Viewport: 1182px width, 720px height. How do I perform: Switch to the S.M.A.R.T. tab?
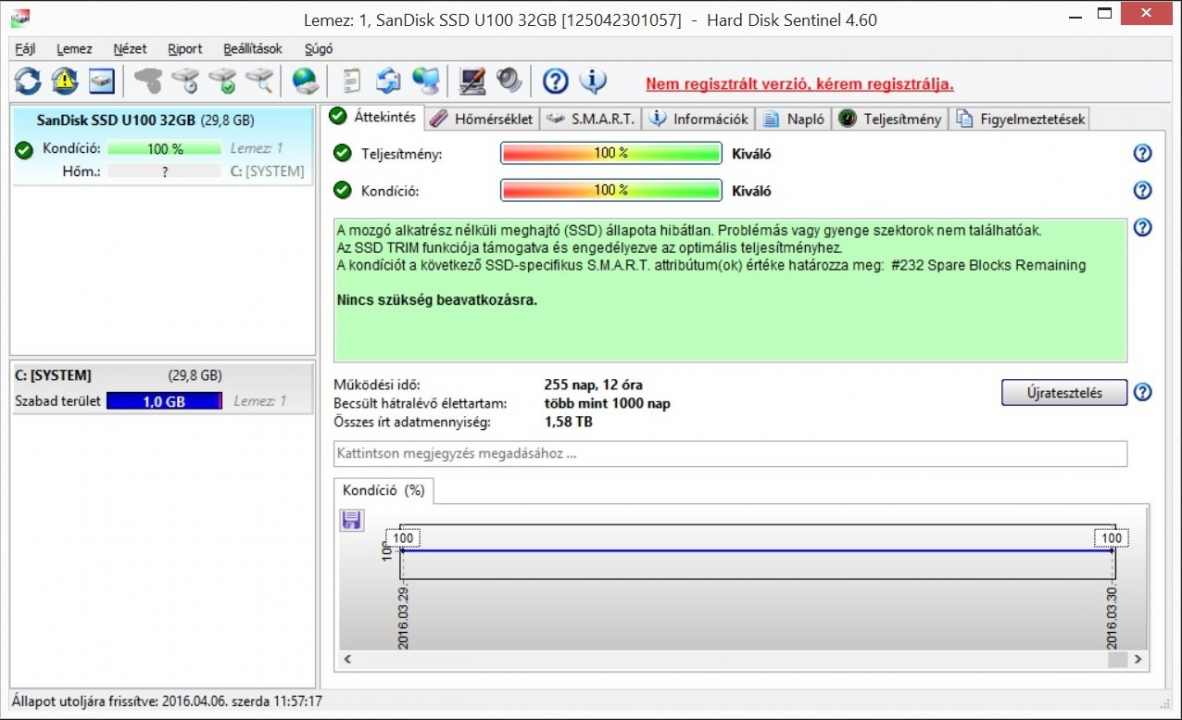pos(591,119)
